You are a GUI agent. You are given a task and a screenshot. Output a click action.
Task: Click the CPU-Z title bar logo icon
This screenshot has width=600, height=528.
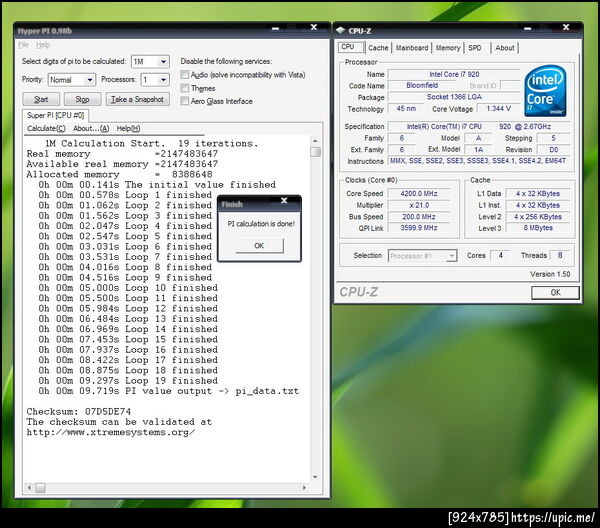click(341, 30)
